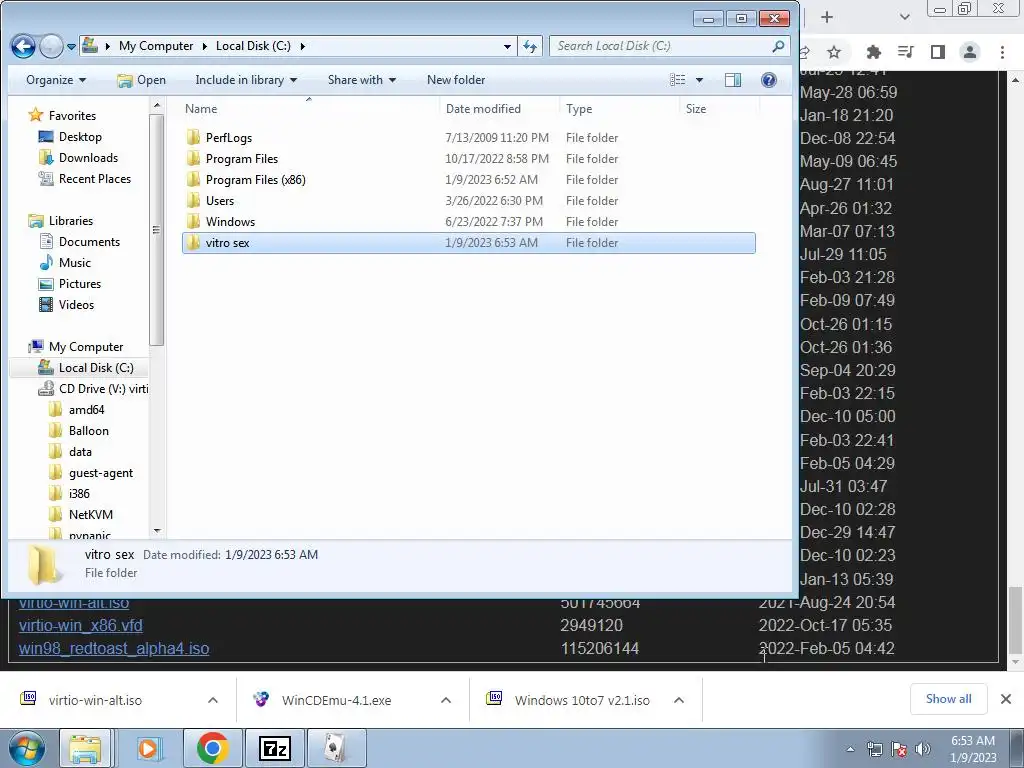Click the New folder button
Image resolution: width=1024 pixels, height=768 pixels.
pyautogui.click(x=456, y=80)
